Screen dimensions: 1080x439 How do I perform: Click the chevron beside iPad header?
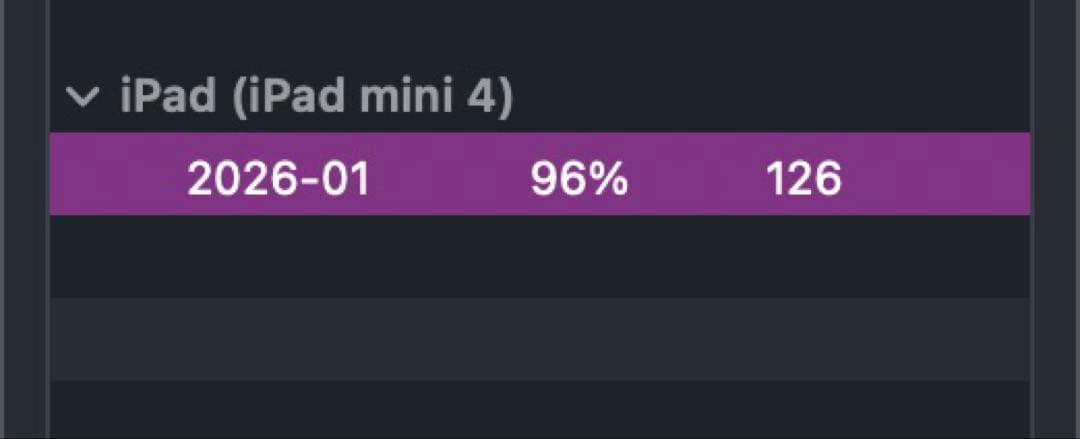[84, 97]
